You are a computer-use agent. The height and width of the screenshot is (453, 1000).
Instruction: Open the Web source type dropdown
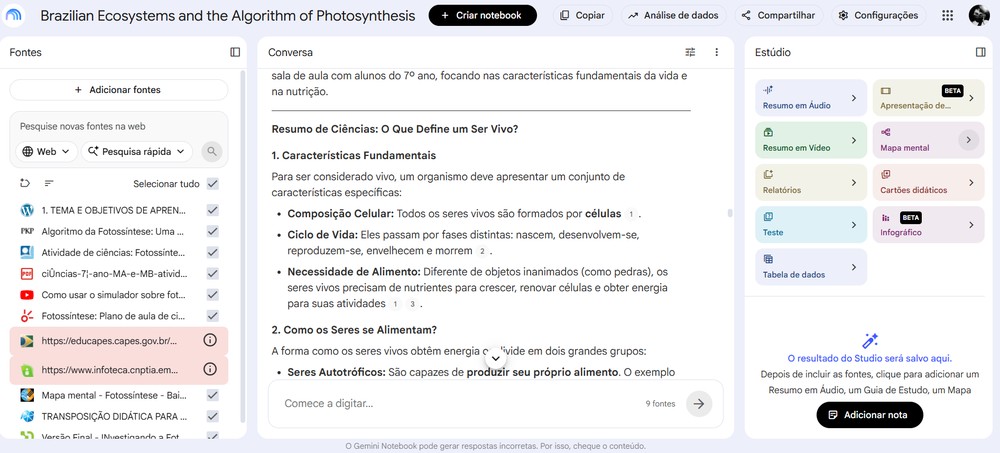coord(47,152)
